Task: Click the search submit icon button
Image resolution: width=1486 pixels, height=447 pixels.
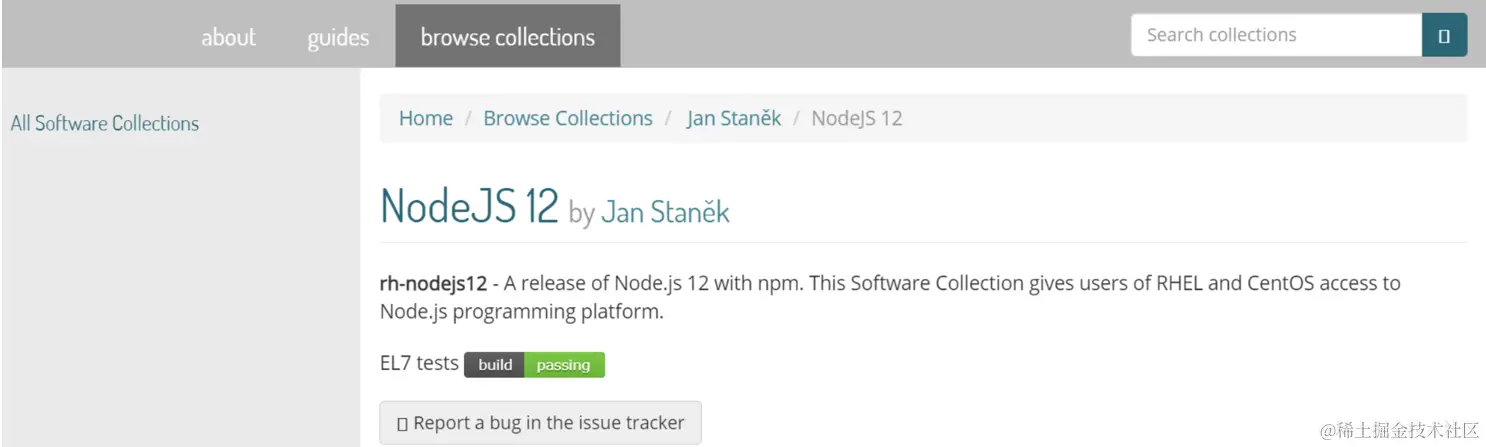Action: 1444,35
